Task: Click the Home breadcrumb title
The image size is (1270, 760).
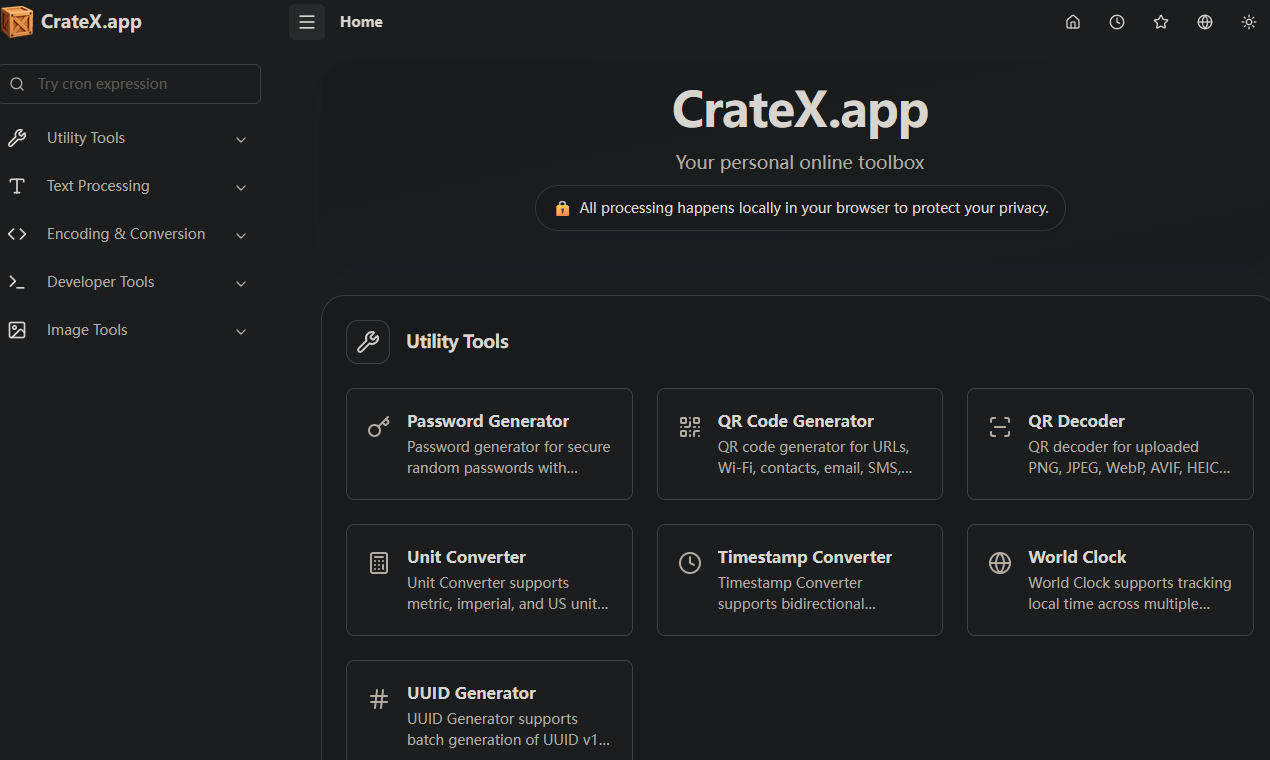Action: tap(361, 22)
